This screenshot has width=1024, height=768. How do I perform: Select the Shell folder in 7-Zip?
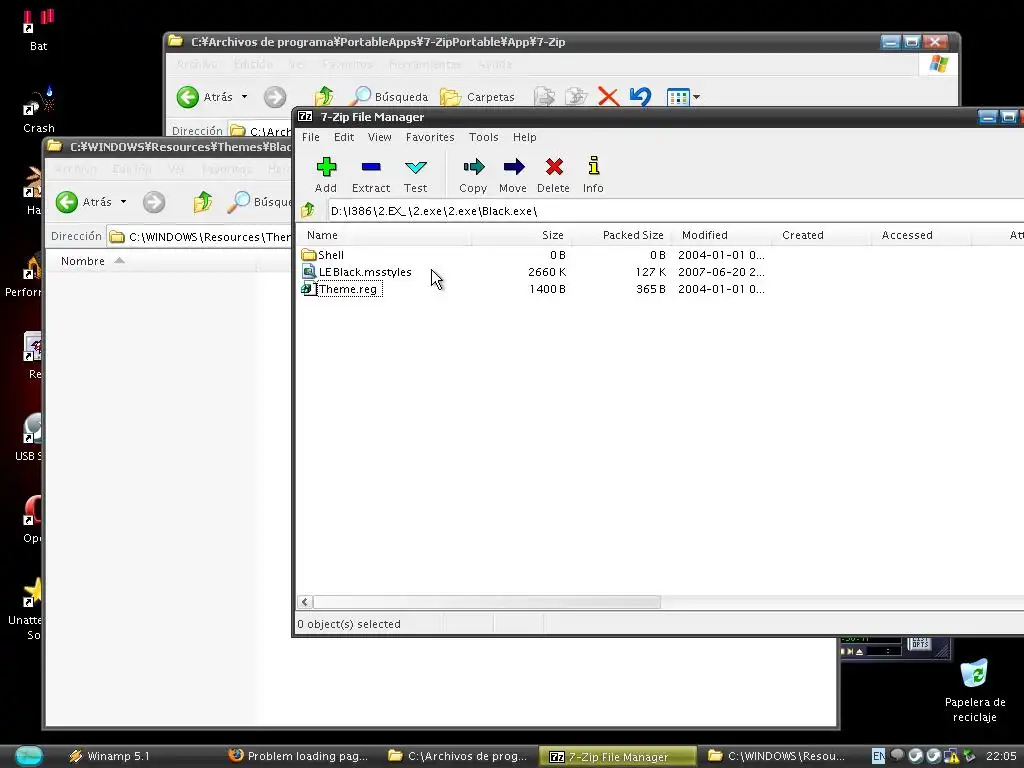coord(323,255)
